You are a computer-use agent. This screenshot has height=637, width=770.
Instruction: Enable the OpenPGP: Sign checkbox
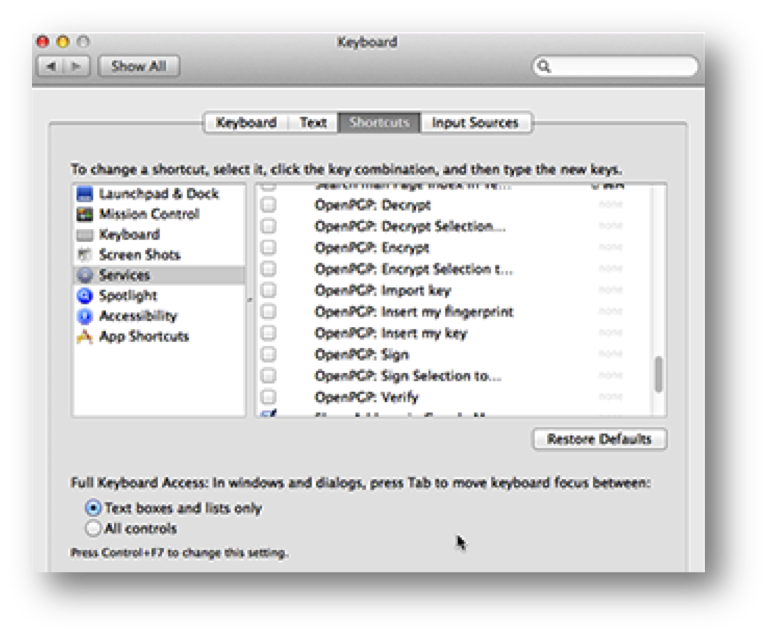click(x=268, y=354)
